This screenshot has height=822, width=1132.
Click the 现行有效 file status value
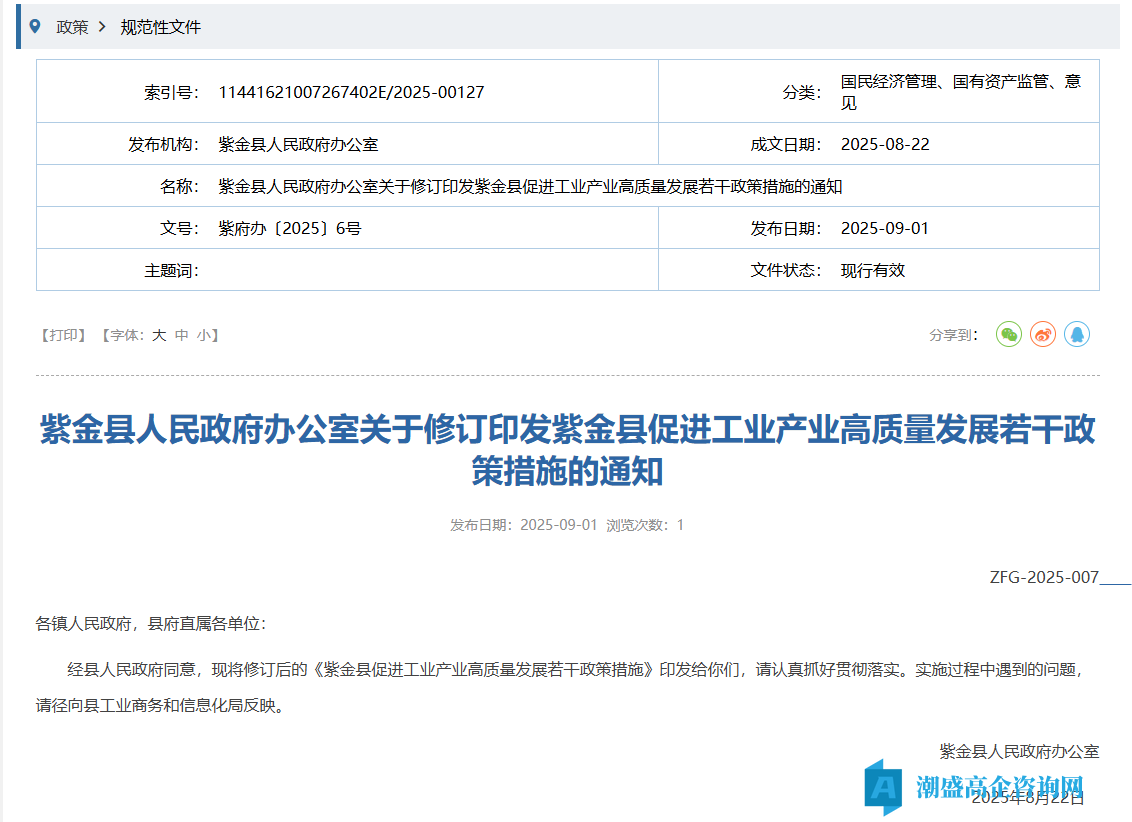[x=873, y=271]
